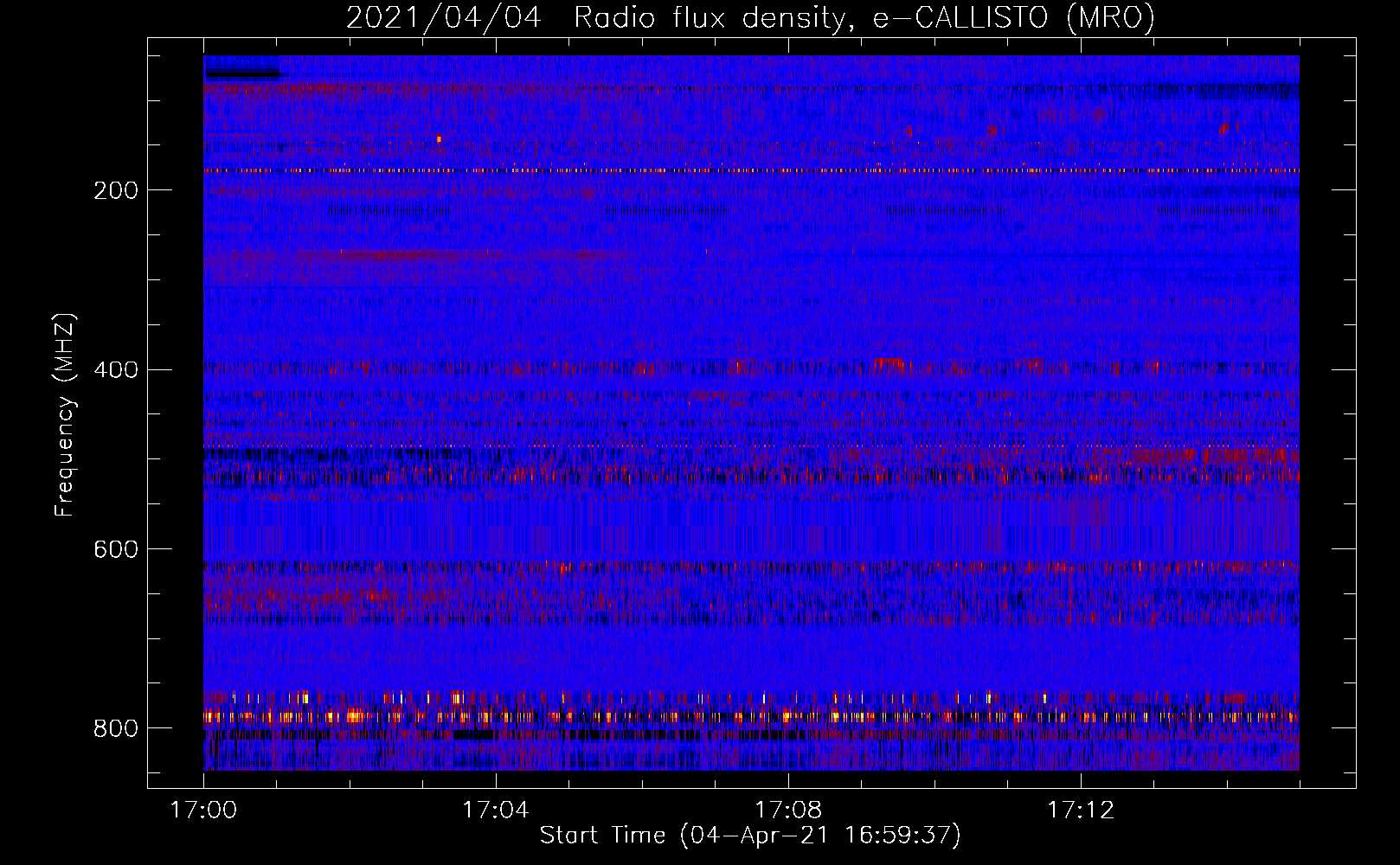Screen dimensions: 1400x865
Task: Click the 2021/04/04 date in the title
Action: click(443, 18)
